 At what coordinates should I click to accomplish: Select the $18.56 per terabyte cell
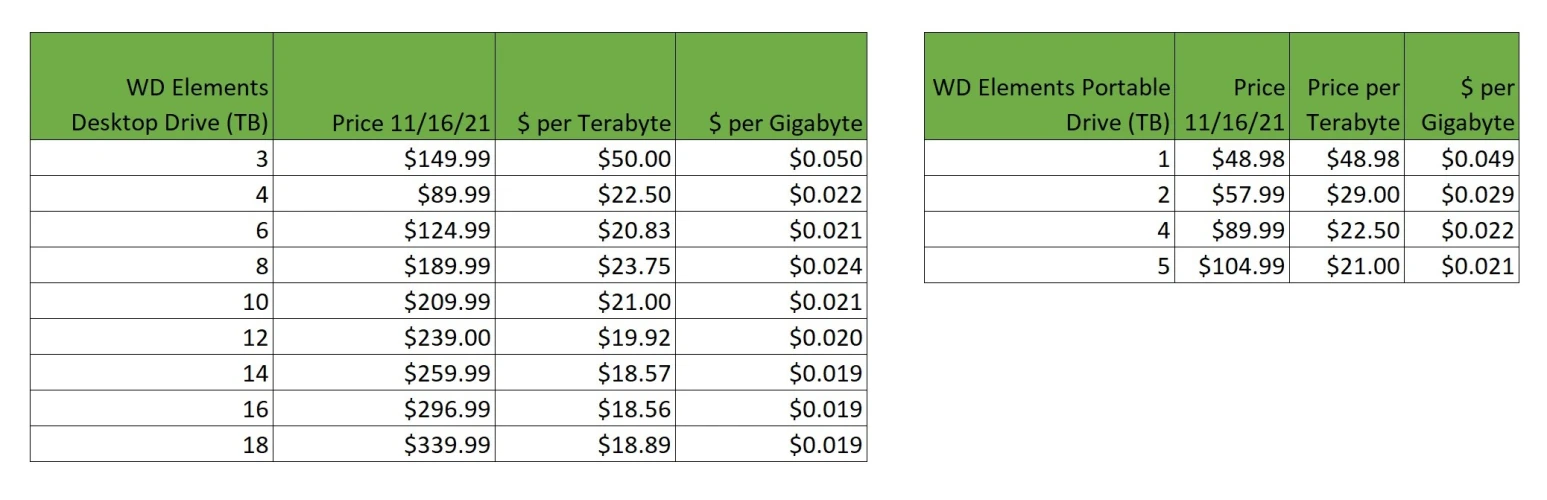pos(634,409)
